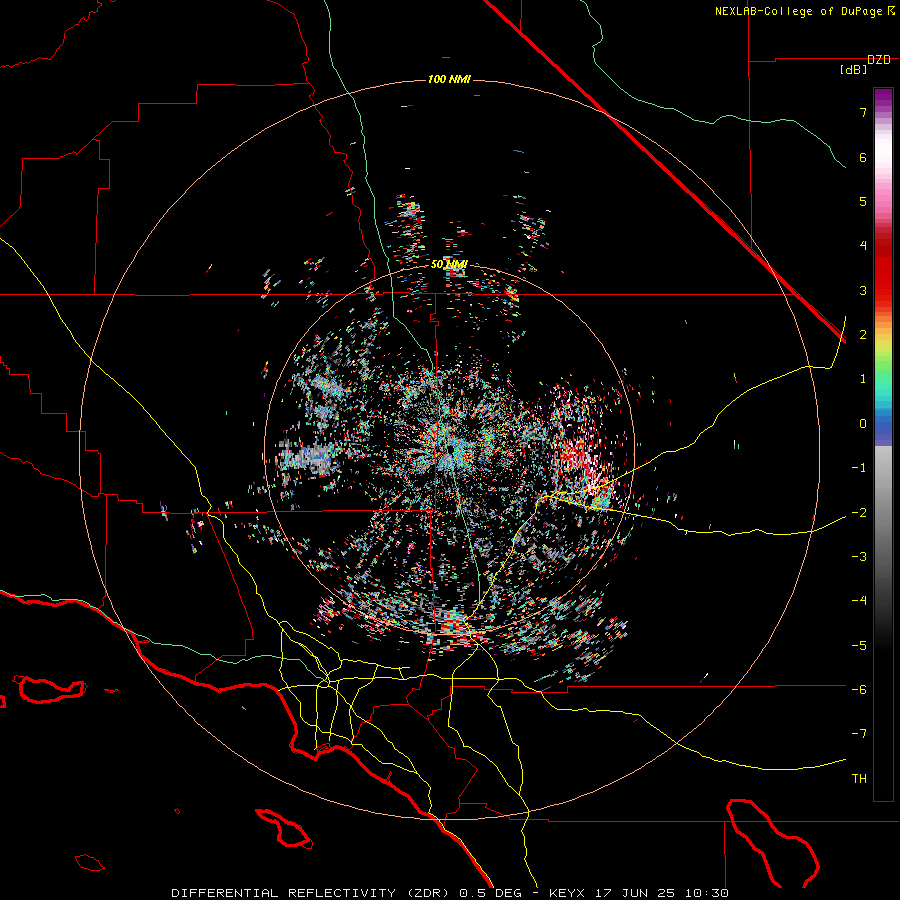Click the 17 JUN 25 date text
Screen dimensions: 900x900
click(x=633, y=893)
